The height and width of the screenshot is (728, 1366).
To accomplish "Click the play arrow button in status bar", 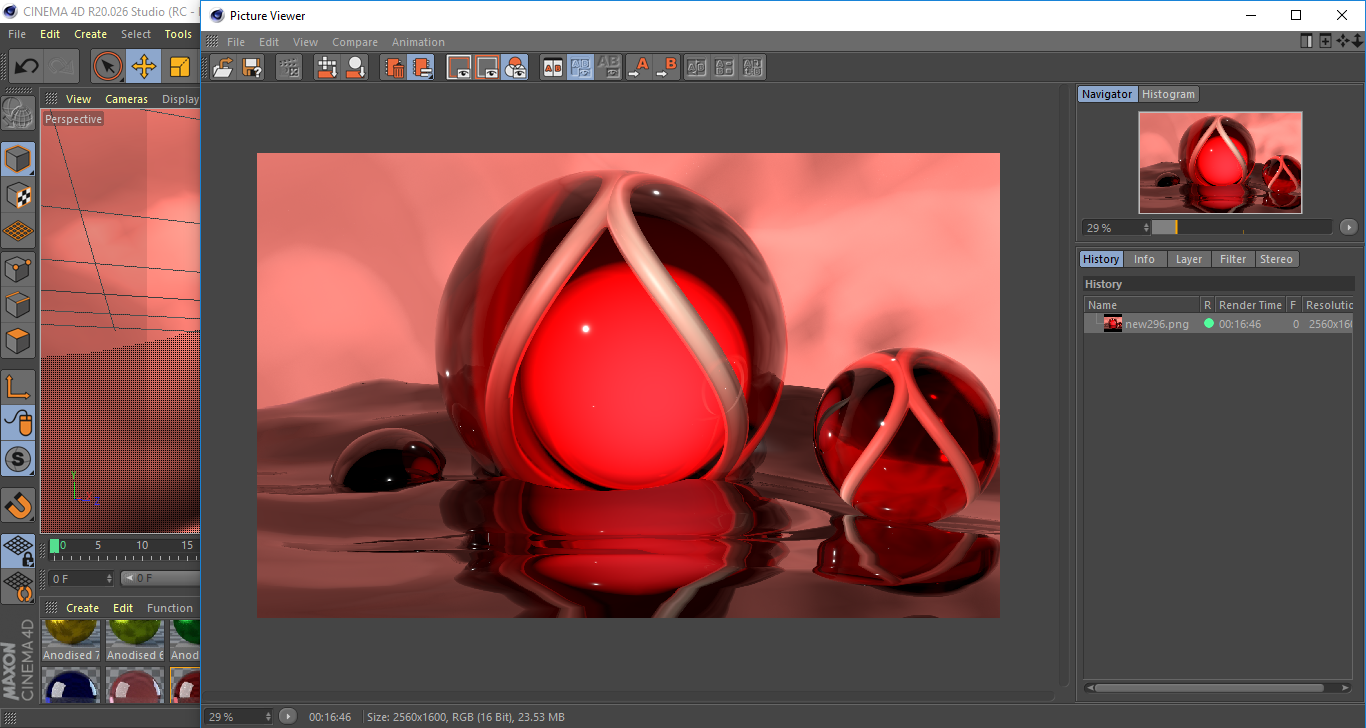I will [288, 716].
